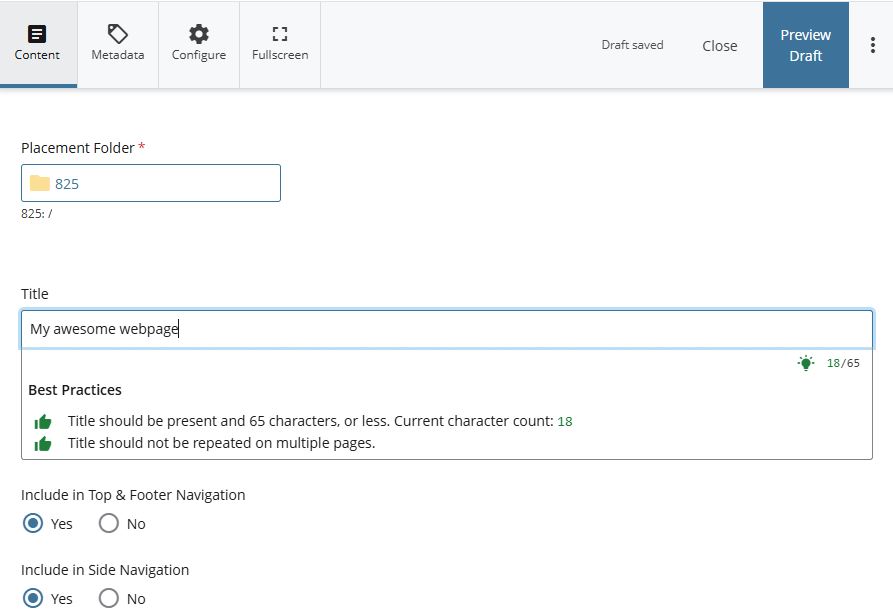Click the 18/65 character counter
The height and width of the screenshot is (615, 893).
pyautogui.click(x=843, y=363)
